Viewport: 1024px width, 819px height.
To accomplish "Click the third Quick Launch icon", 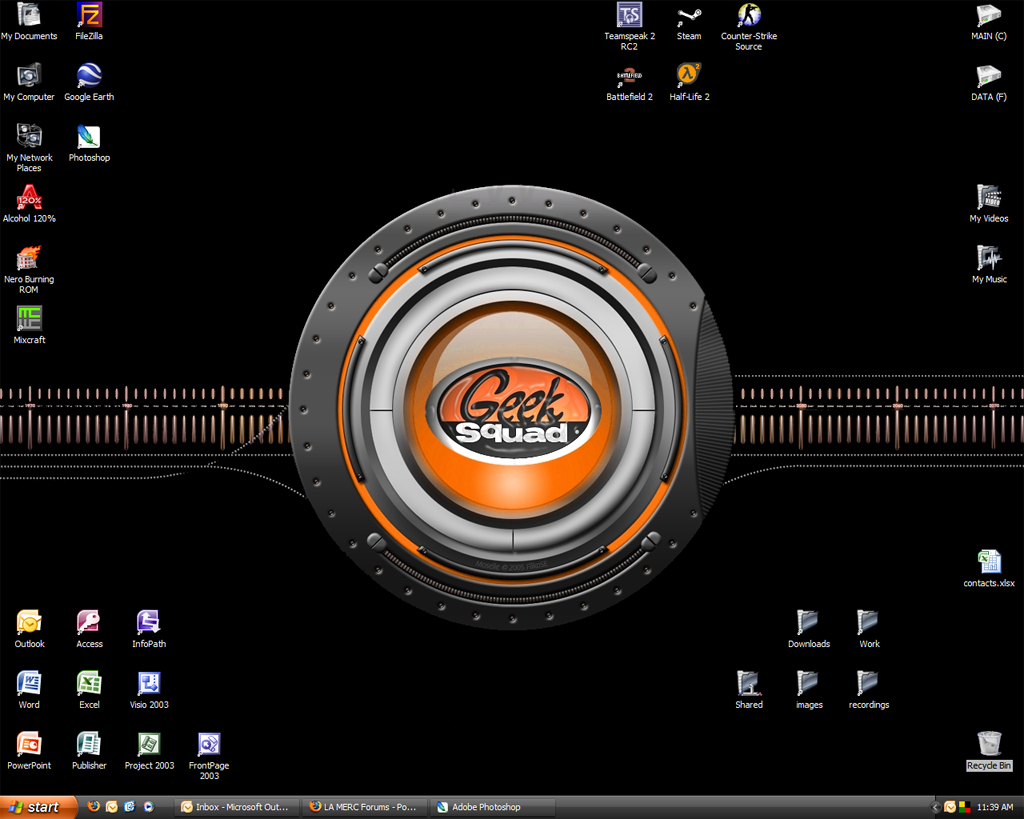I will click(130, 807).
